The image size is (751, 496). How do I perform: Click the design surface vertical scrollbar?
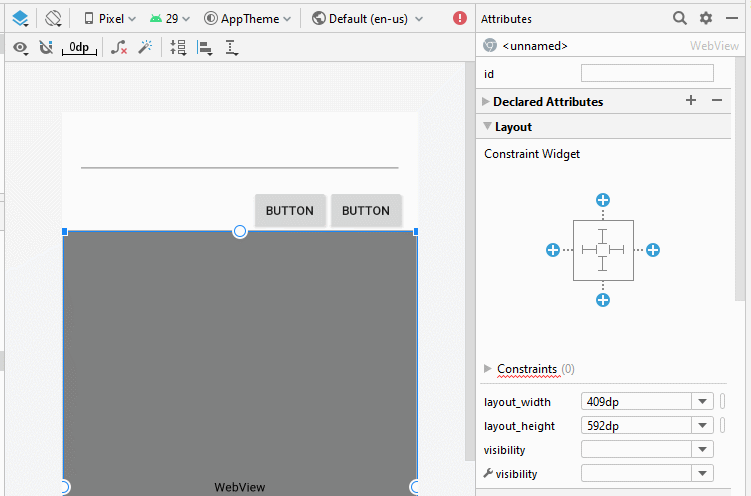click(x=470, y=261)
